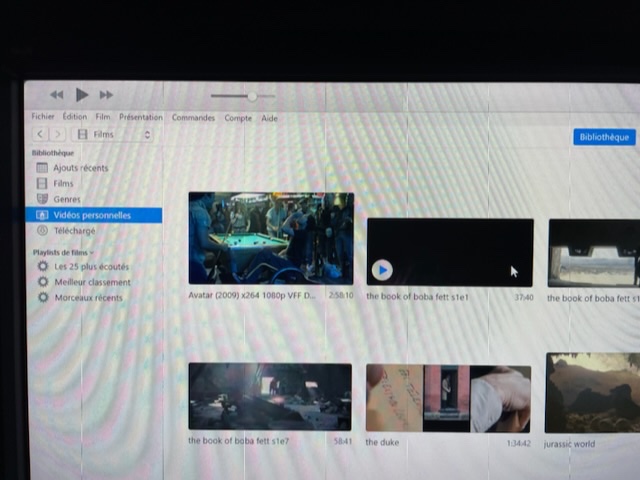Viewport: 640px width, 480px height.
Task: Click the Téléchargé download icon
Action: click(42, 230)
